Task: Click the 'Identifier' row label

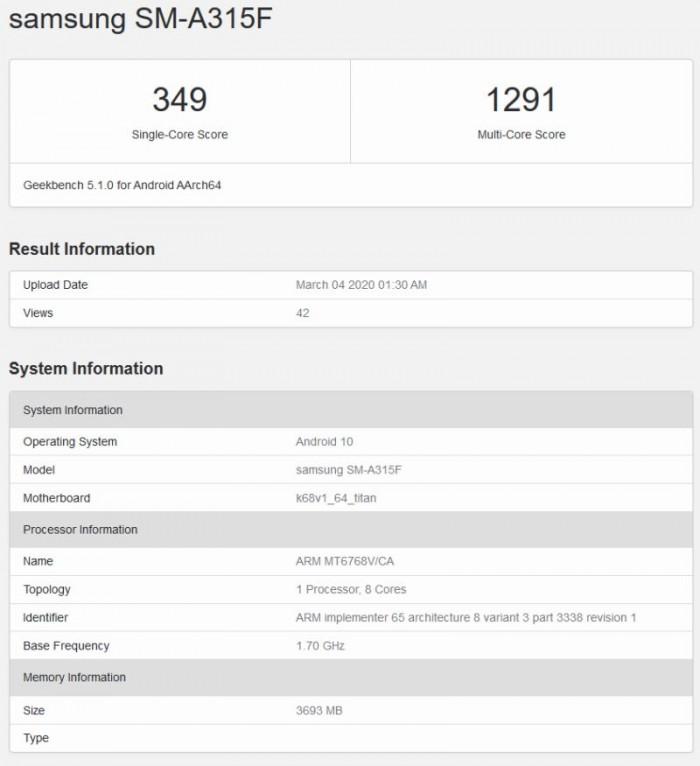Action: pos(45,617)
